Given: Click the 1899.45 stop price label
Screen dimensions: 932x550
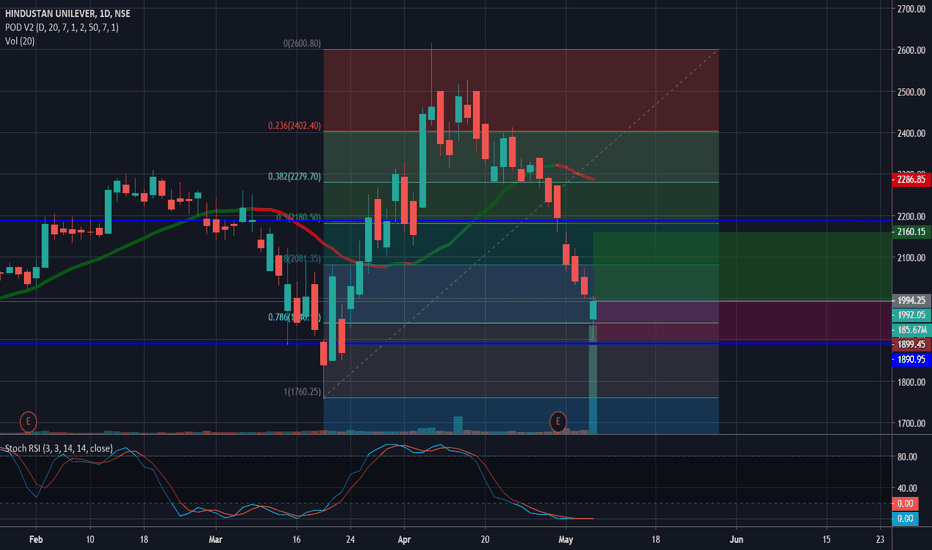Looking at the screenshot, I should [911, 344].
